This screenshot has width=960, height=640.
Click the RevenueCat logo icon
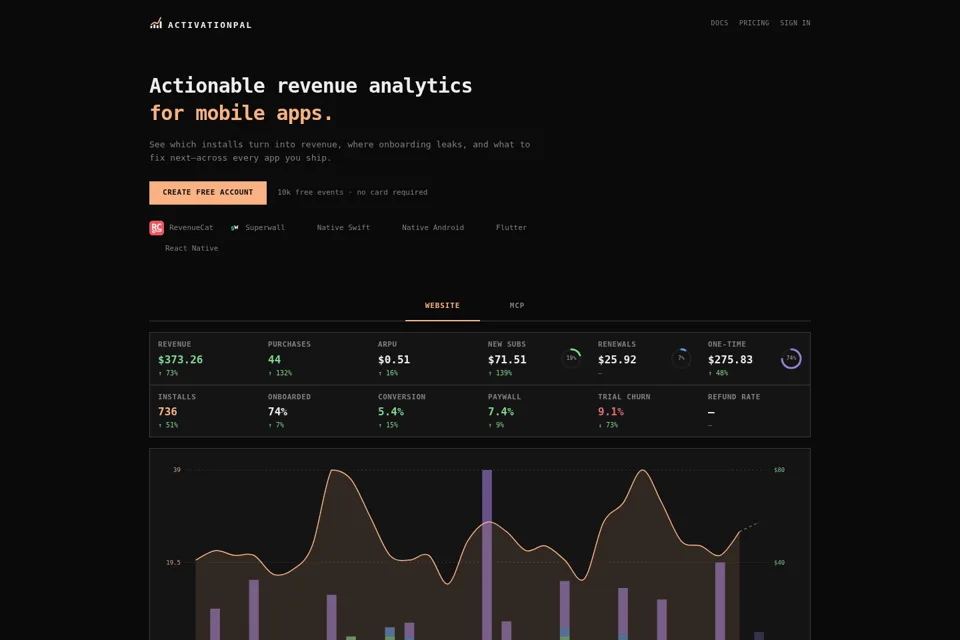[x=157, y=228]
